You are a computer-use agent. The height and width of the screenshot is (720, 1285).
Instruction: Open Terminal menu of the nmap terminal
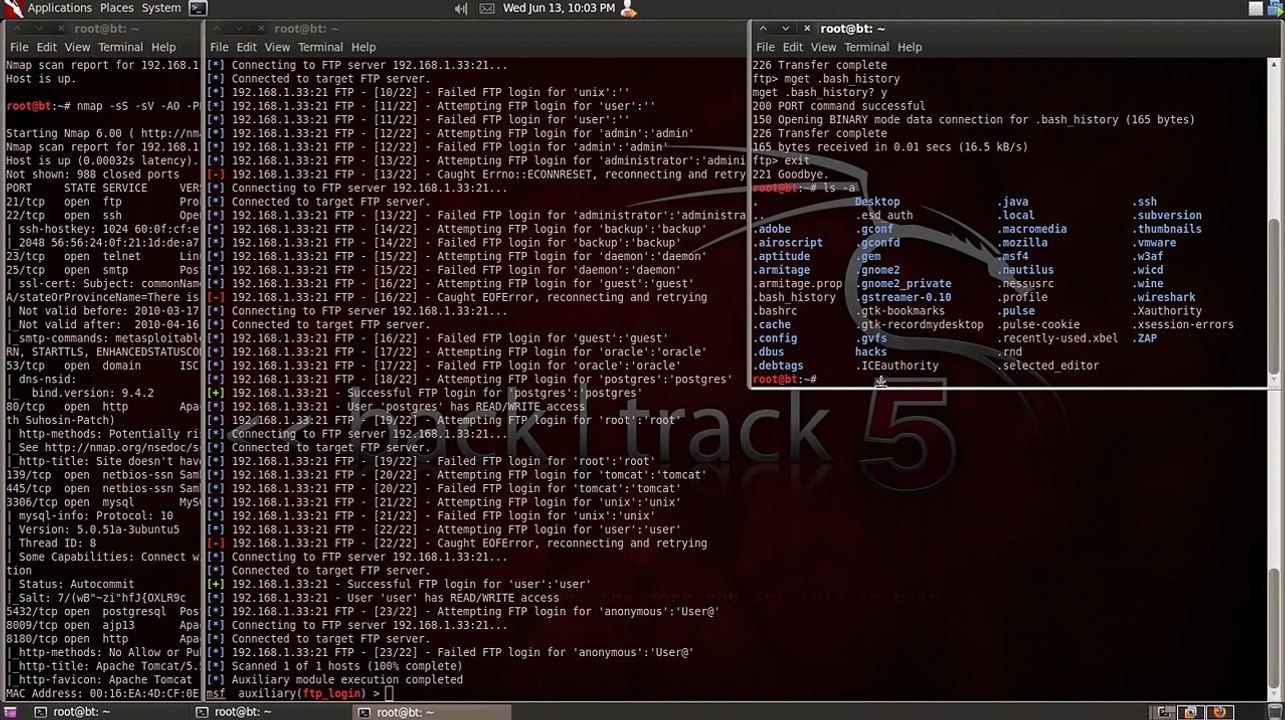click(x=120, y=47)
